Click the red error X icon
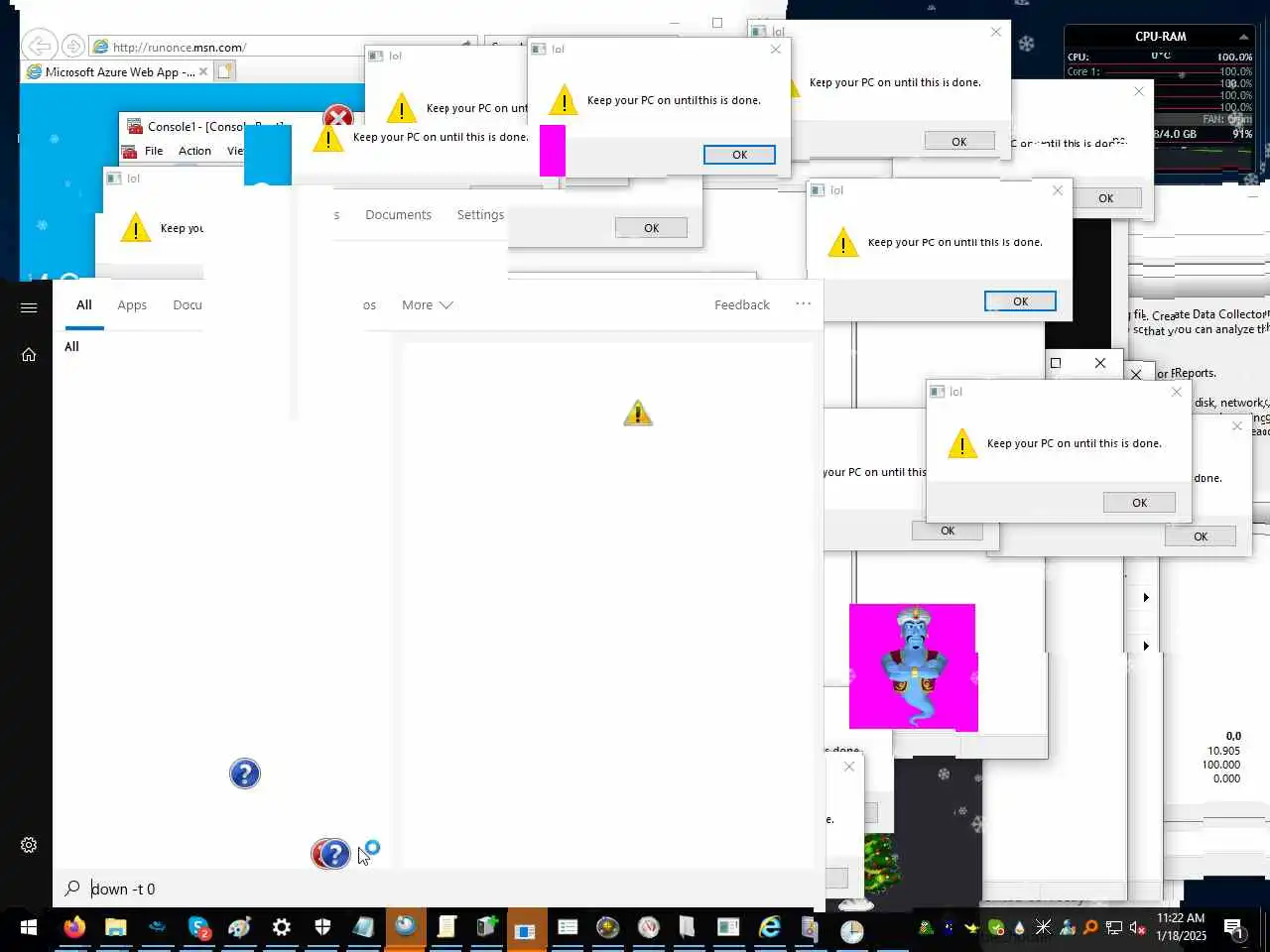Screen dimensions: 1270x952 point(338,118)
